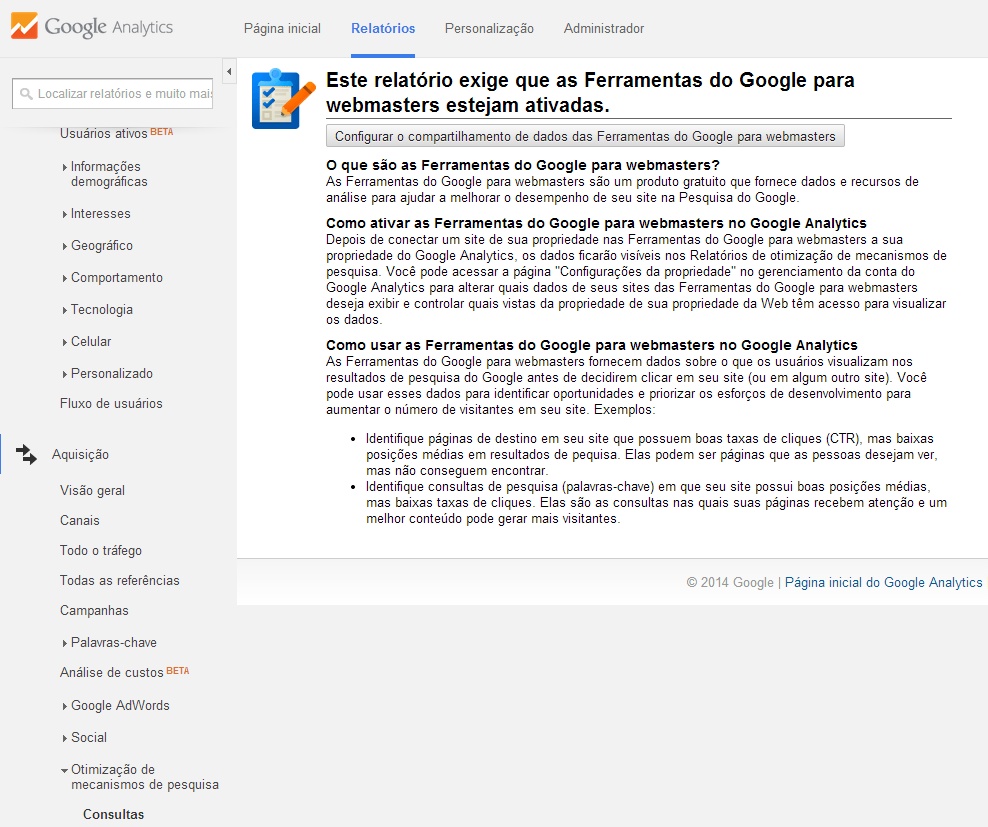
Task: Click the magnifier icon in the search box
Action: point(25,93)
